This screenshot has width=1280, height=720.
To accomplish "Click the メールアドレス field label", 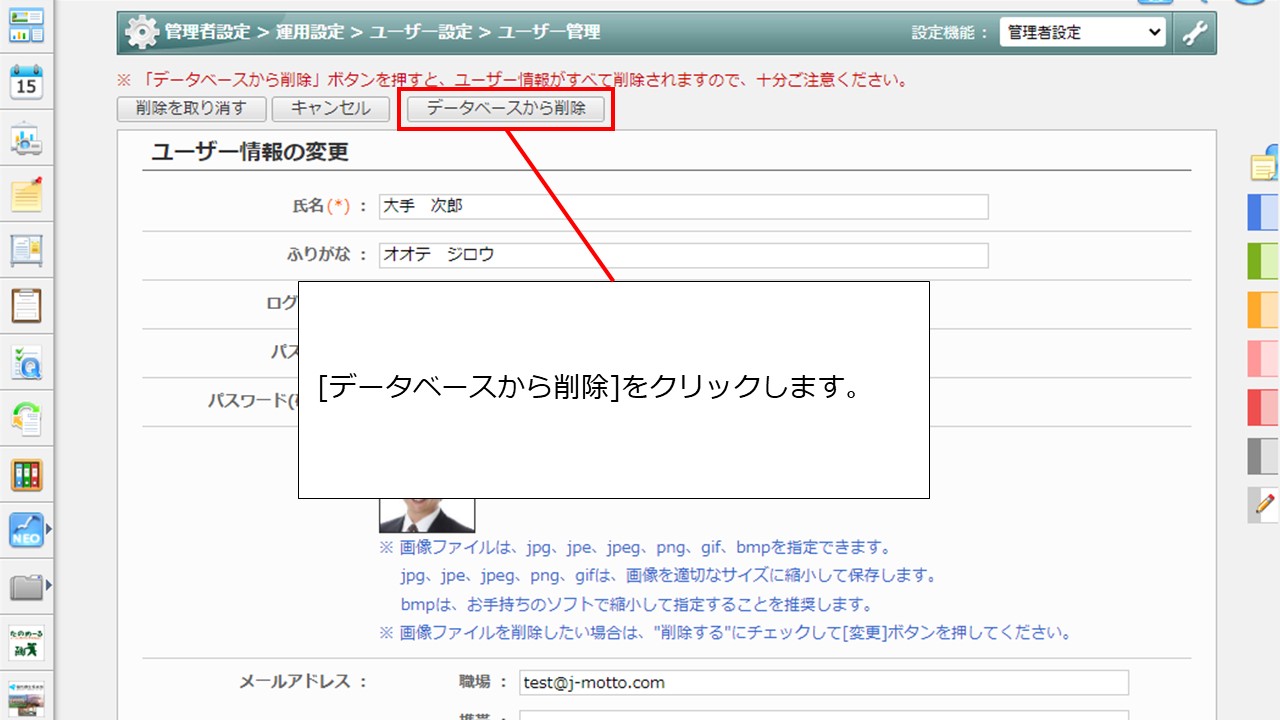I will pyautogui.click(x=304, y=682).
